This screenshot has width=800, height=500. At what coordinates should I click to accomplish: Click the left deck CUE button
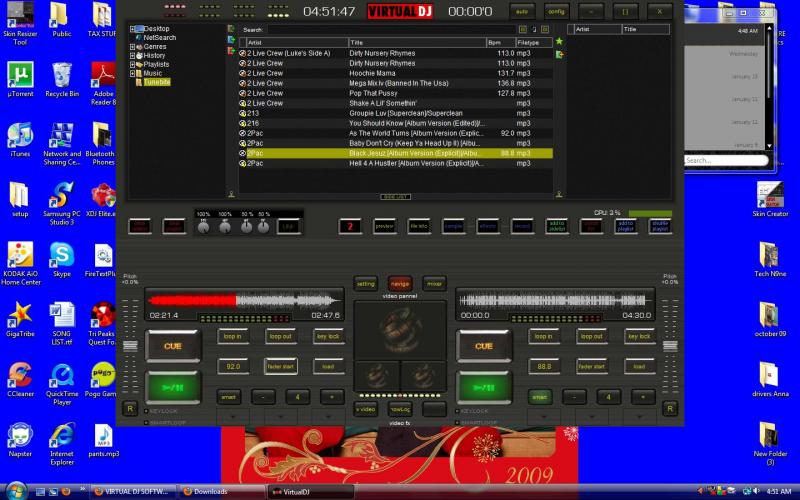[x=173, y=346]
